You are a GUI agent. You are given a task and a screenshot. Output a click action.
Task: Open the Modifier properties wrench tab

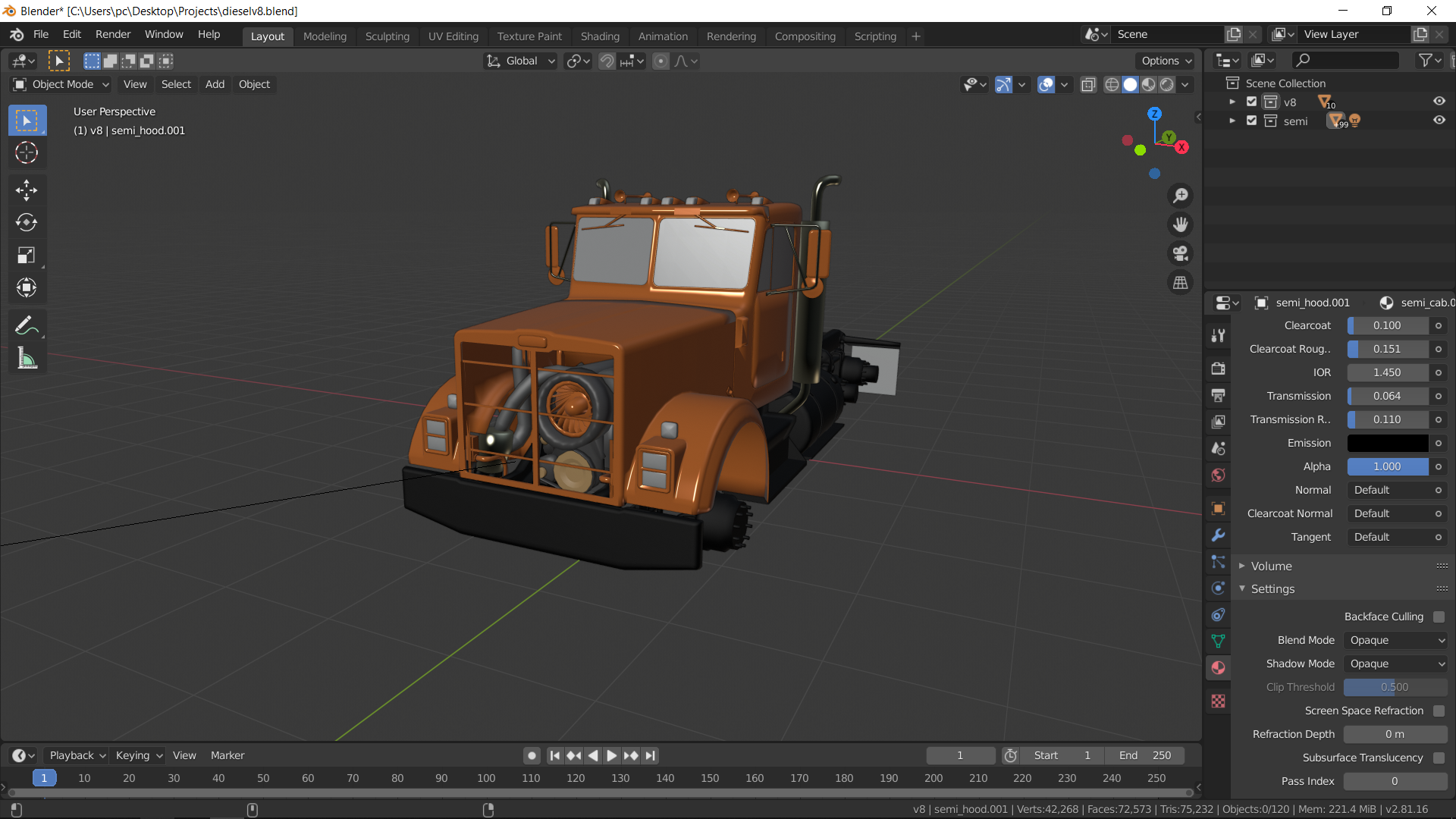[1218, 535]
